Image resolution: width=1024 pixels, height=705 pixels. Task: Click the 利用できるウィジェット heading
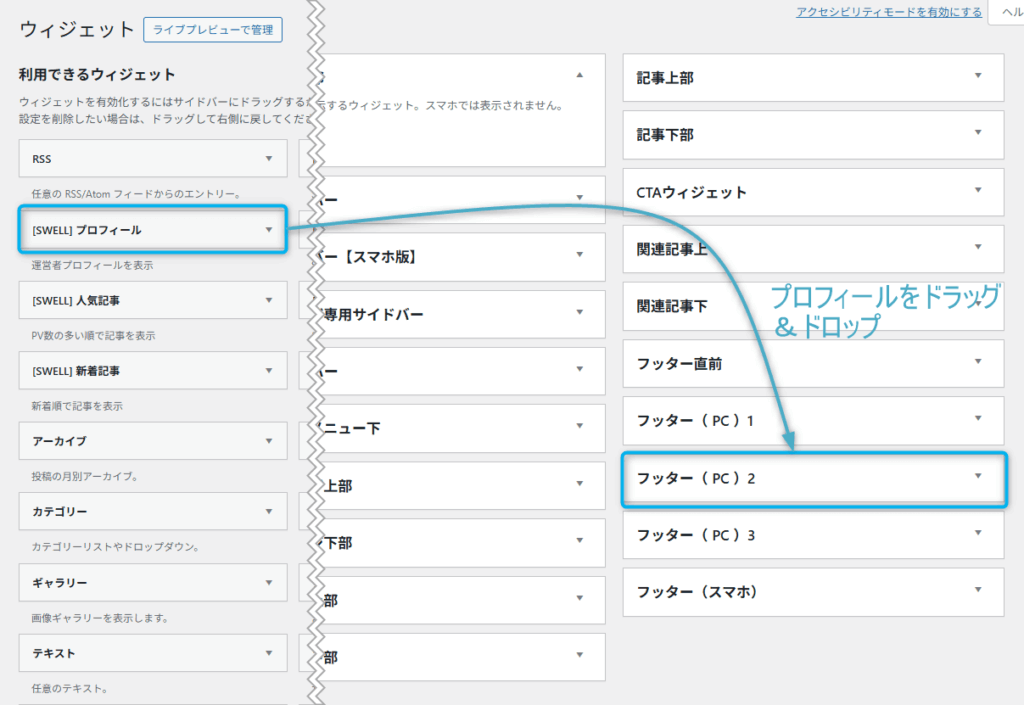click(97, 75)
